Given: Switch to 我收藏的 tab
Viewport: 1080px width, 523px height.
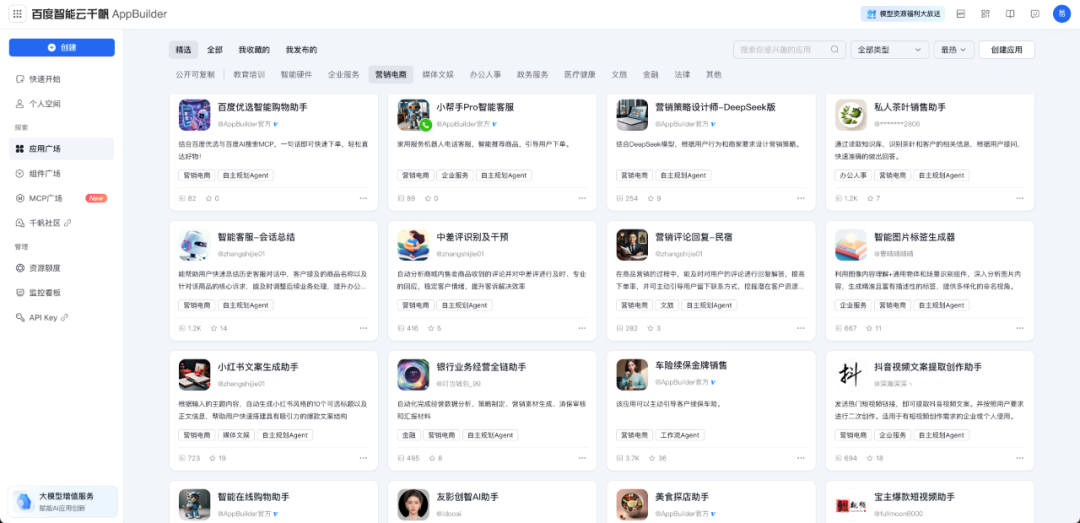Looking at the screenshot, I should pos(254,50).
